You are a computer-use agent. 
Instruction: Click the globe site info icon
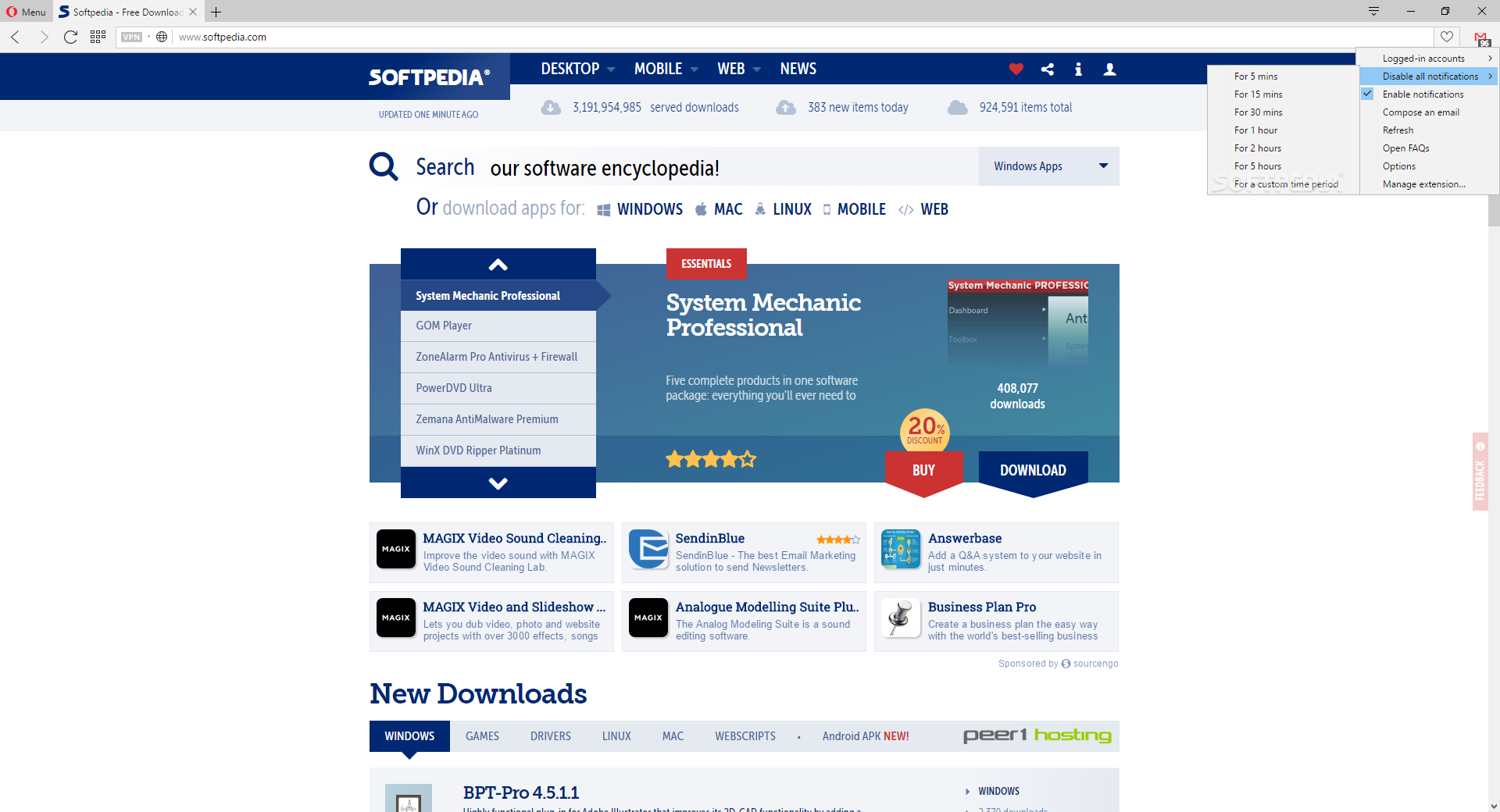[x=162, y=37]
